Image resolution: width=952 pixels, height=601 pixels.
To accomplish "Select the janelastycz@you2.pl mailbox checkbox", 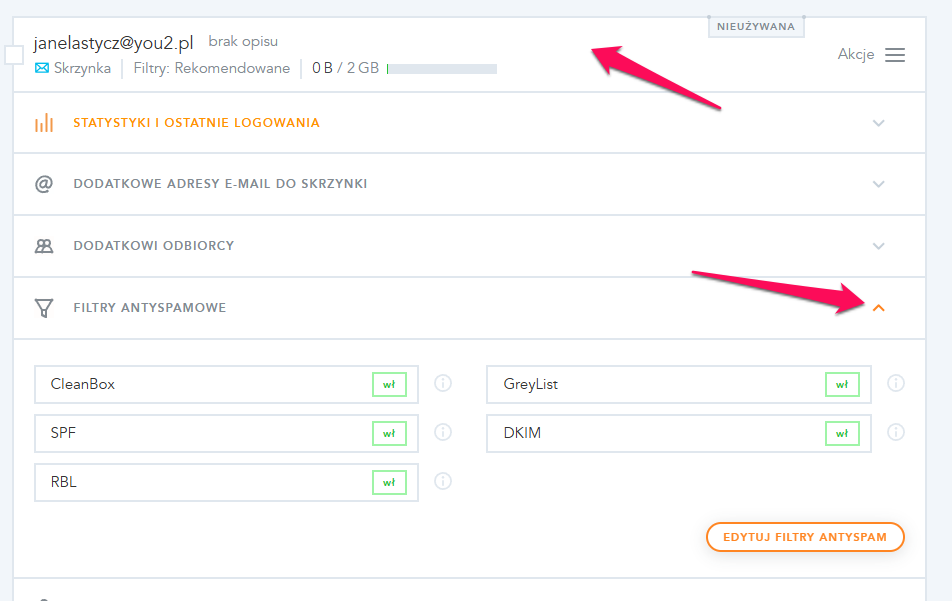I will pos(14,55).
